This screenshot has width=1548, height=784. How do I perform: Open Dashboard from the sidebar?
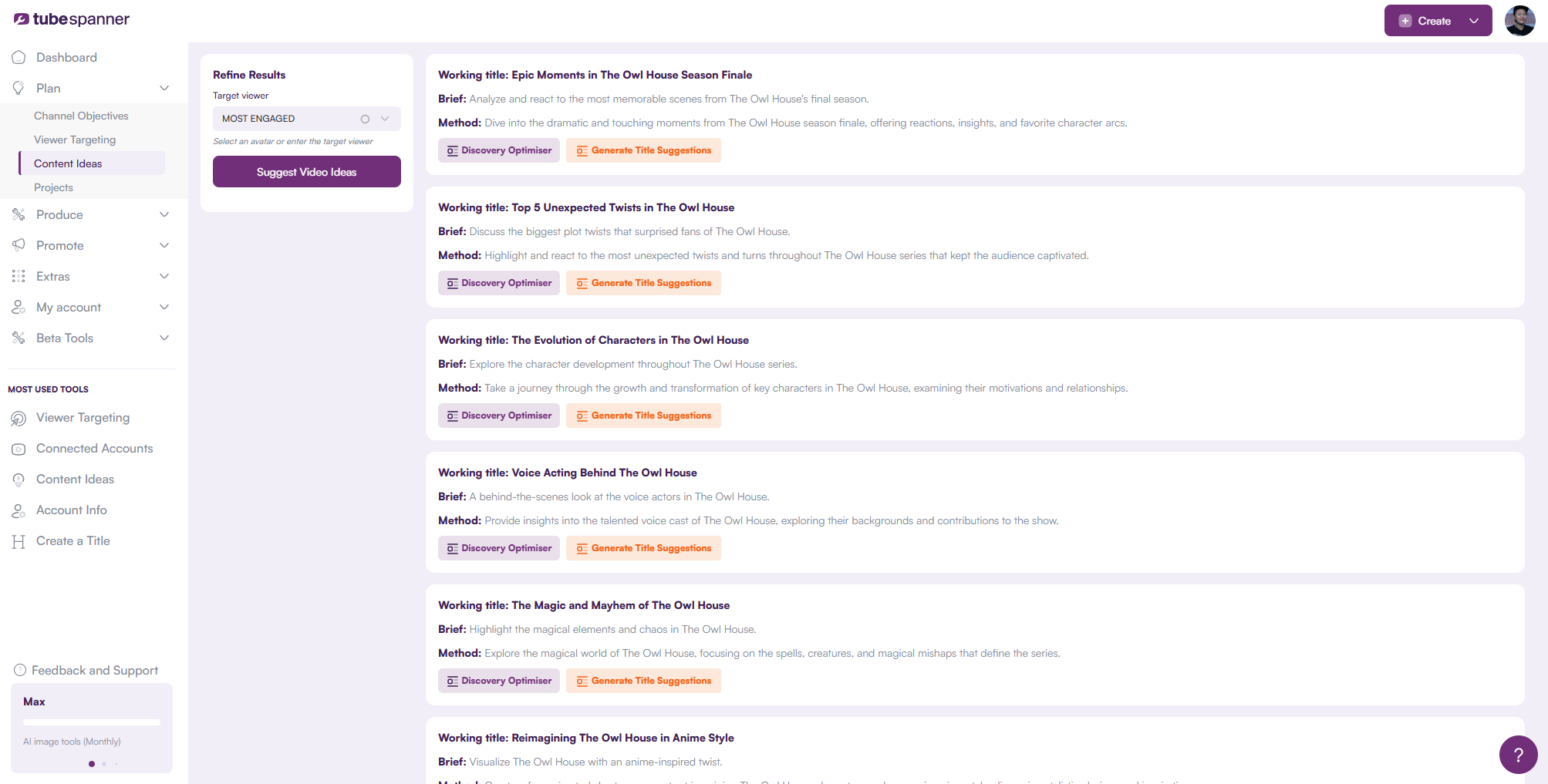click(66, 57)
